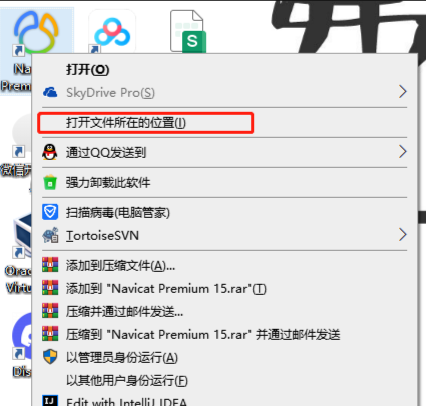Click the IntelliJ IDEA icon in menu
Screen dimensions: 426x406
50,401
